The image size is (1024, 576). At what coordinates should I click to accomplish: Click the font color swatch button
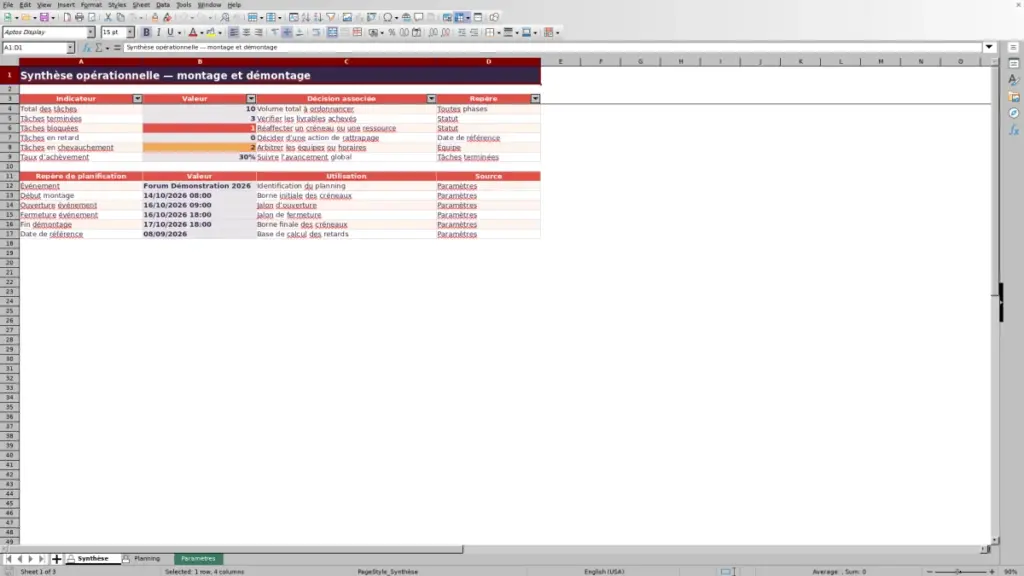[x=193, y=33]
